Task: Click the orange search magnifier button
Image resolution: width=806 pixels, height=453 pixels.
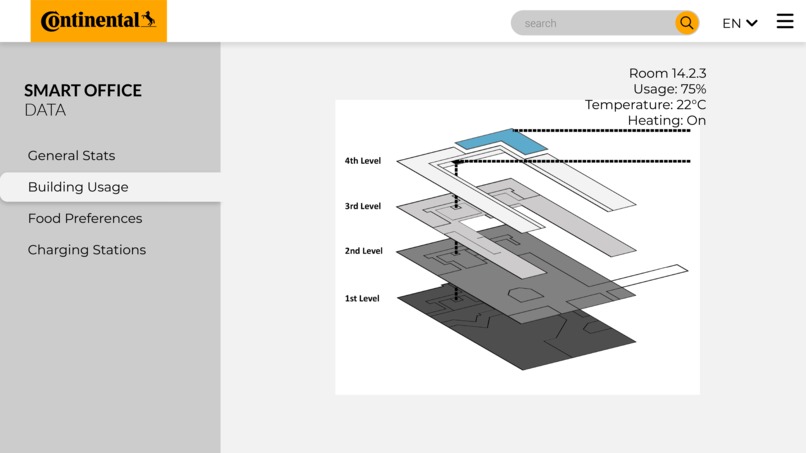Action: pyautogui.click(x=687, y=23)
